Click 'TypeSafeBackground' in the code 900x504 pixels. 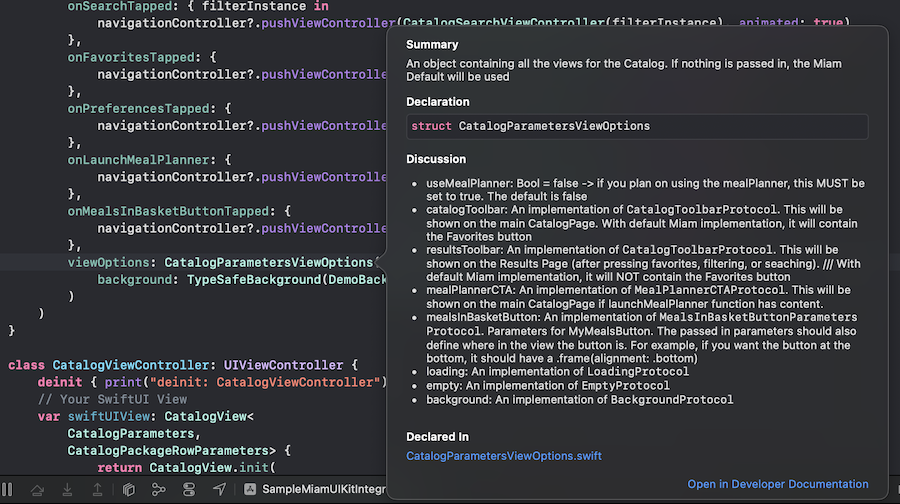(x=254, y=280)
